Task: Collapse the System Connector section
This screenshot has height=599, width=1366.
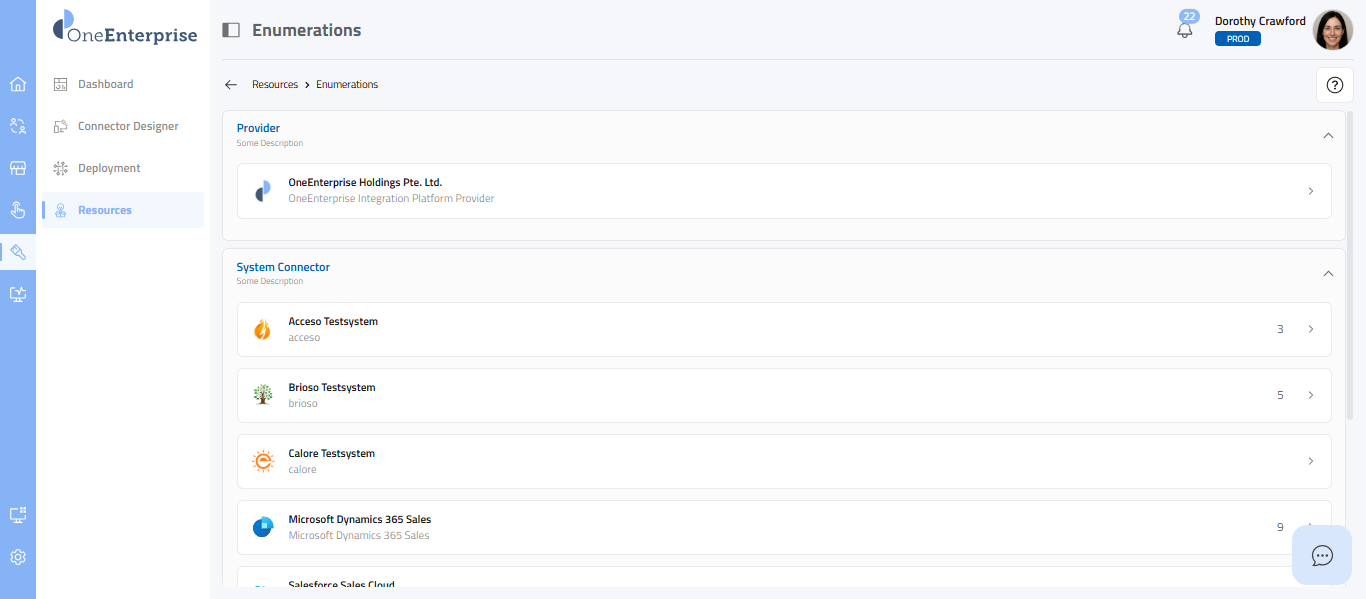Action: [1328, 273]
